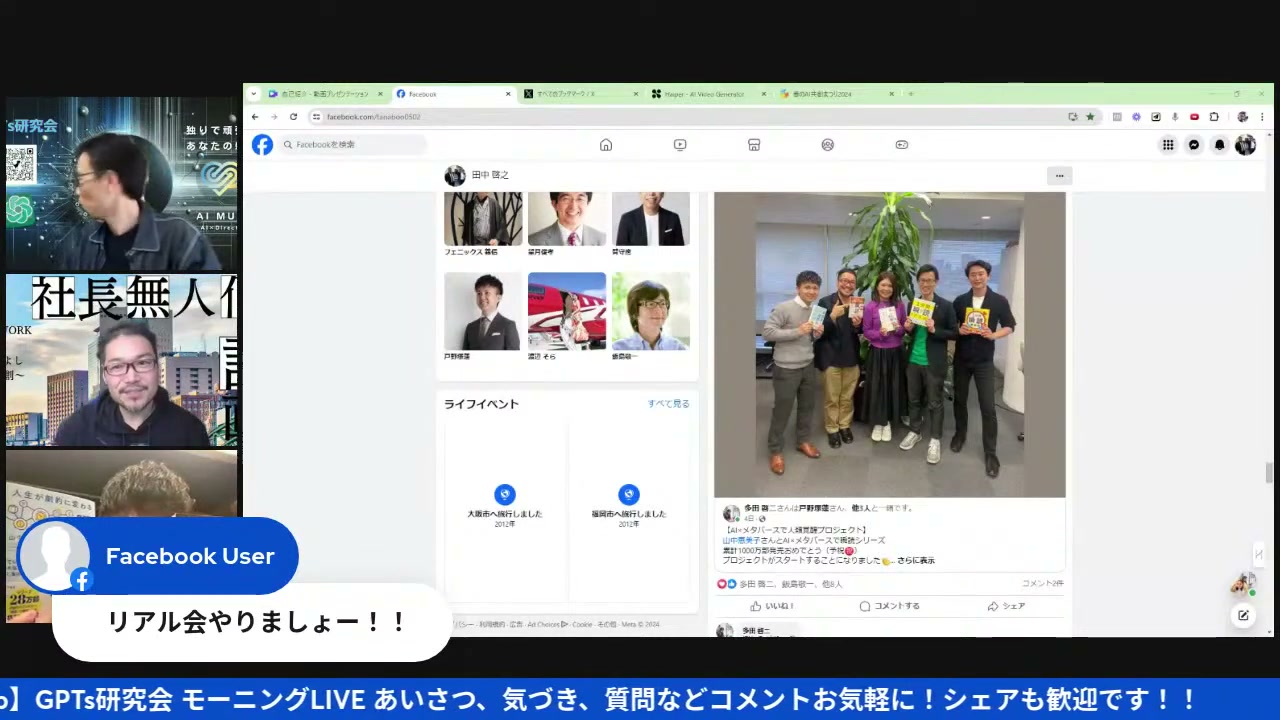The image size is (1280, 720).
Task: Open Chrome three-dot menu
Action: 1263,117
